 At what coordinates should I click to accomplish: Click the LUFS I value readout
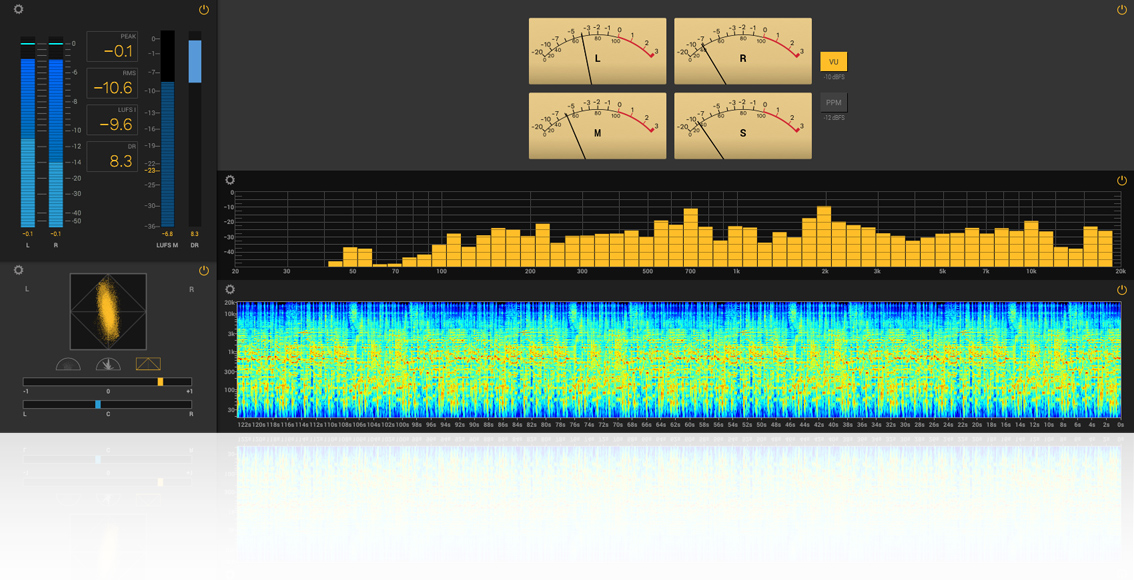[112, 120]
